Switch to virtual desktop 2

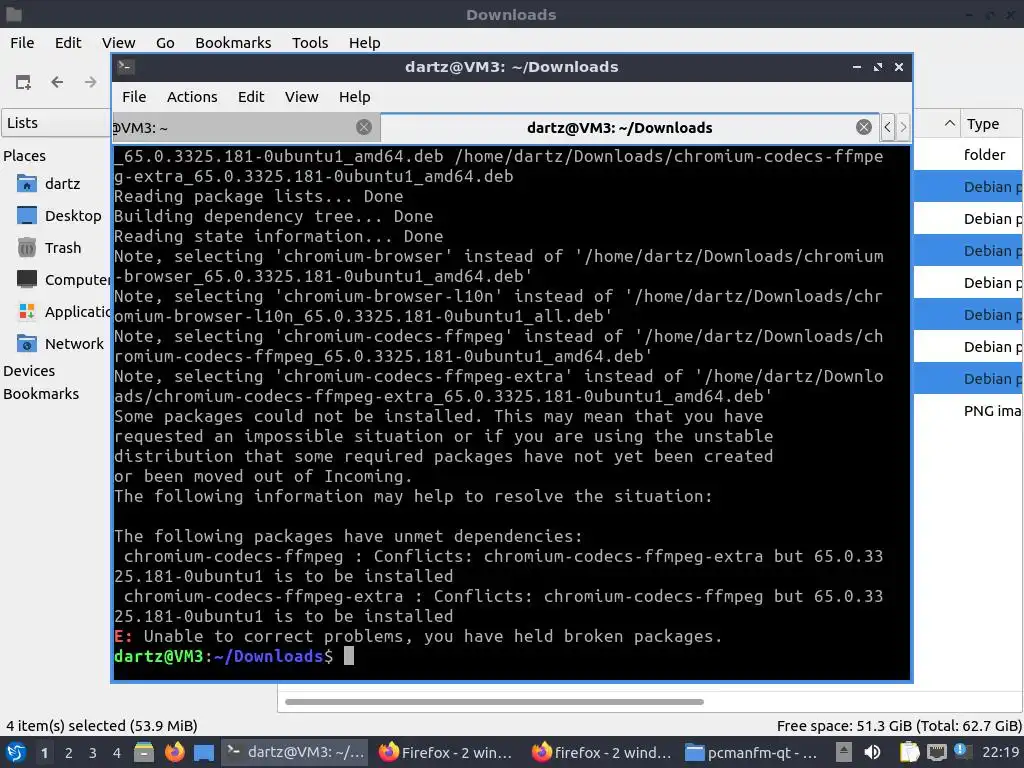pyautogui.click(x=69, y=753)
